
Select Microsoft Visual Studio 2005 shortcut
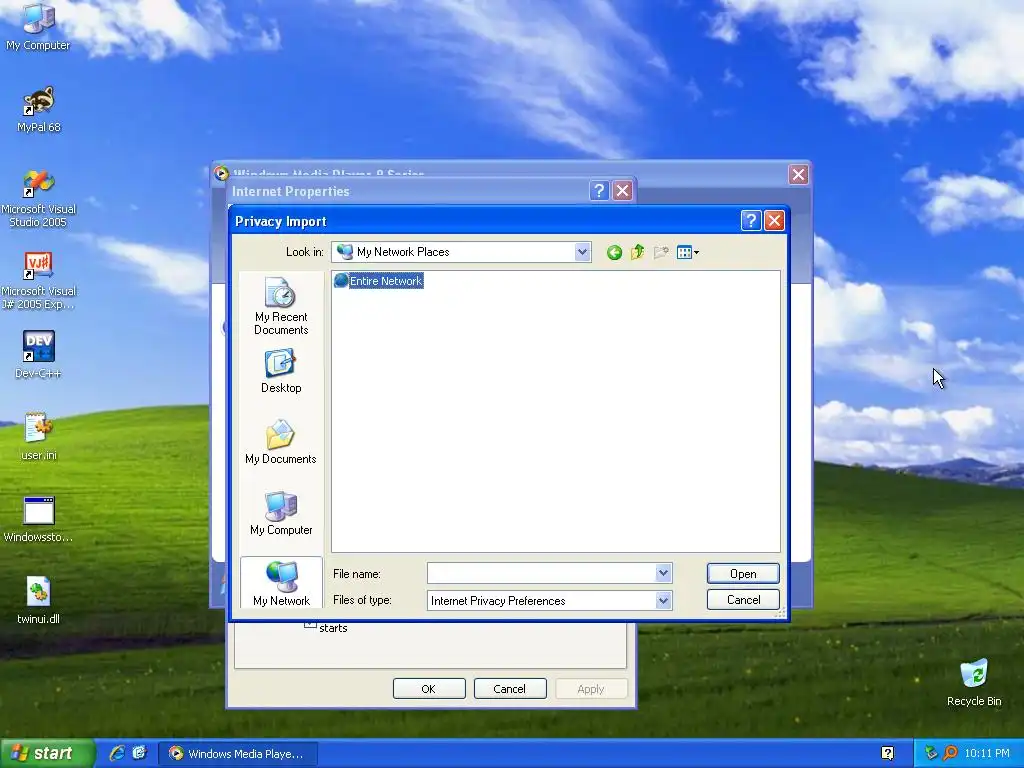point(38,198)
